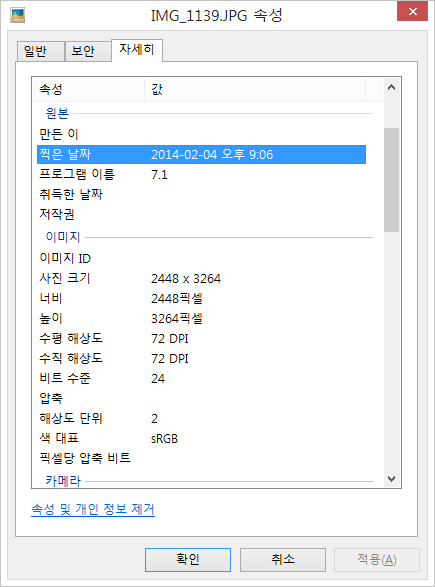Select the 이미지 ID row
Viewport: 435px width, 587px height.
point(201,258)
